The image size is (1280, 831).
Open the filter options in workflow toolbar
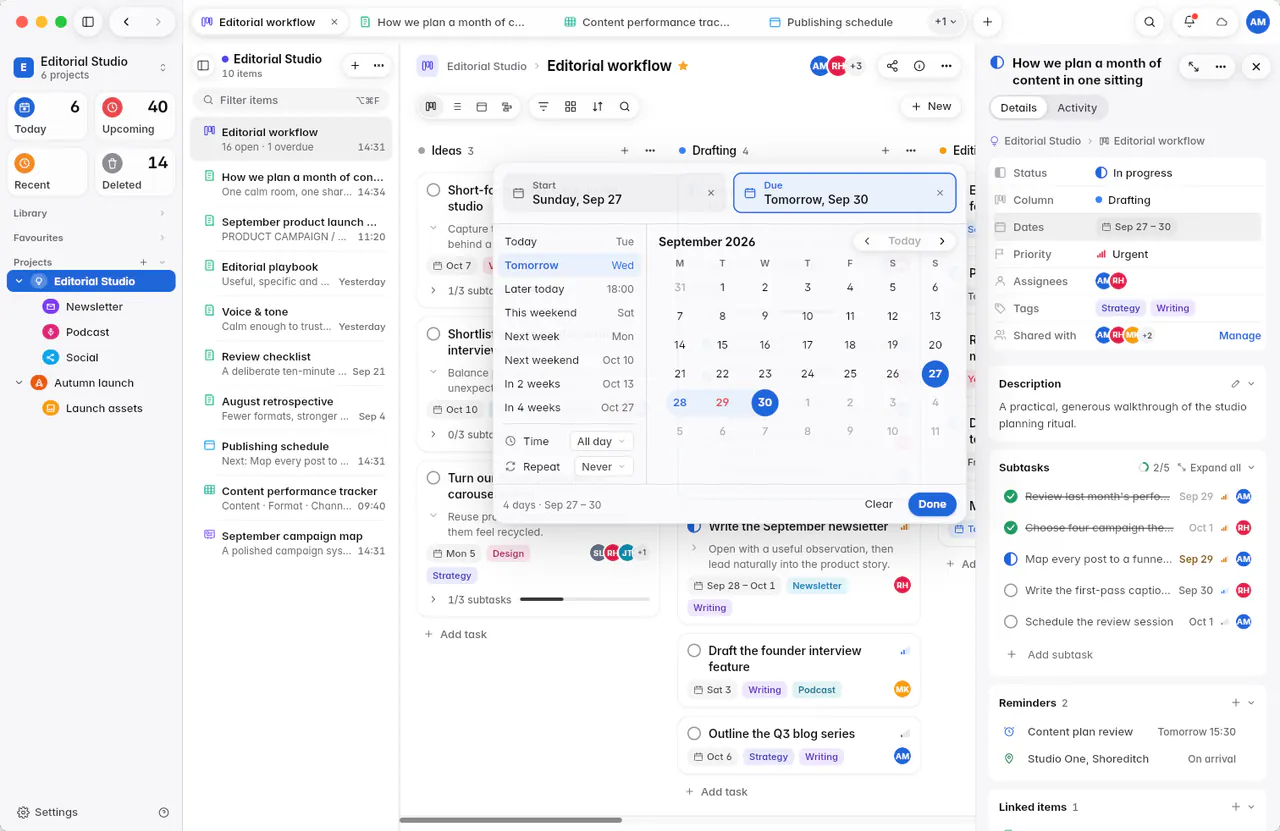[544, 106]
